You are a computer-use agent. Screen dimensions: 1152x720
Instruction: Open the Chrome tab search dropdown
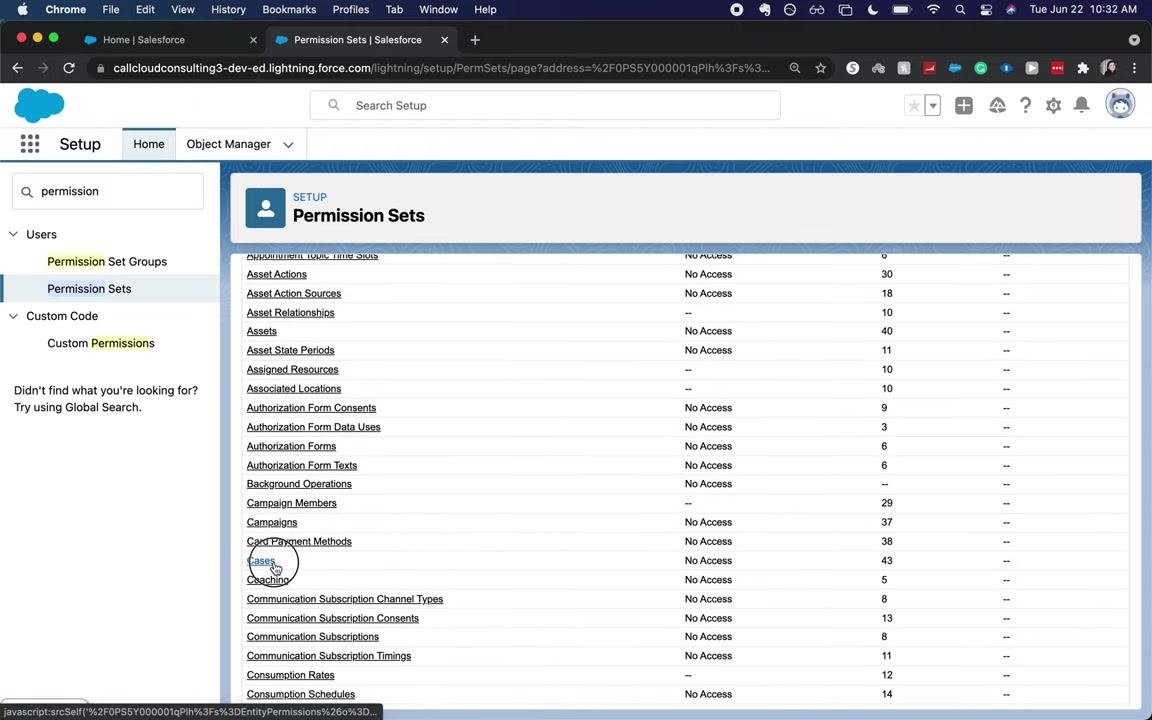coord(1134,40)
